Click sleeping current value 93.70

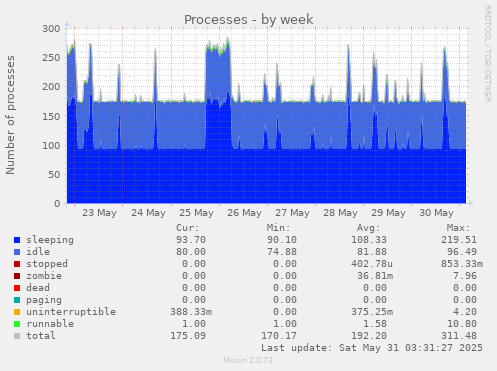(x=191, y=240)
